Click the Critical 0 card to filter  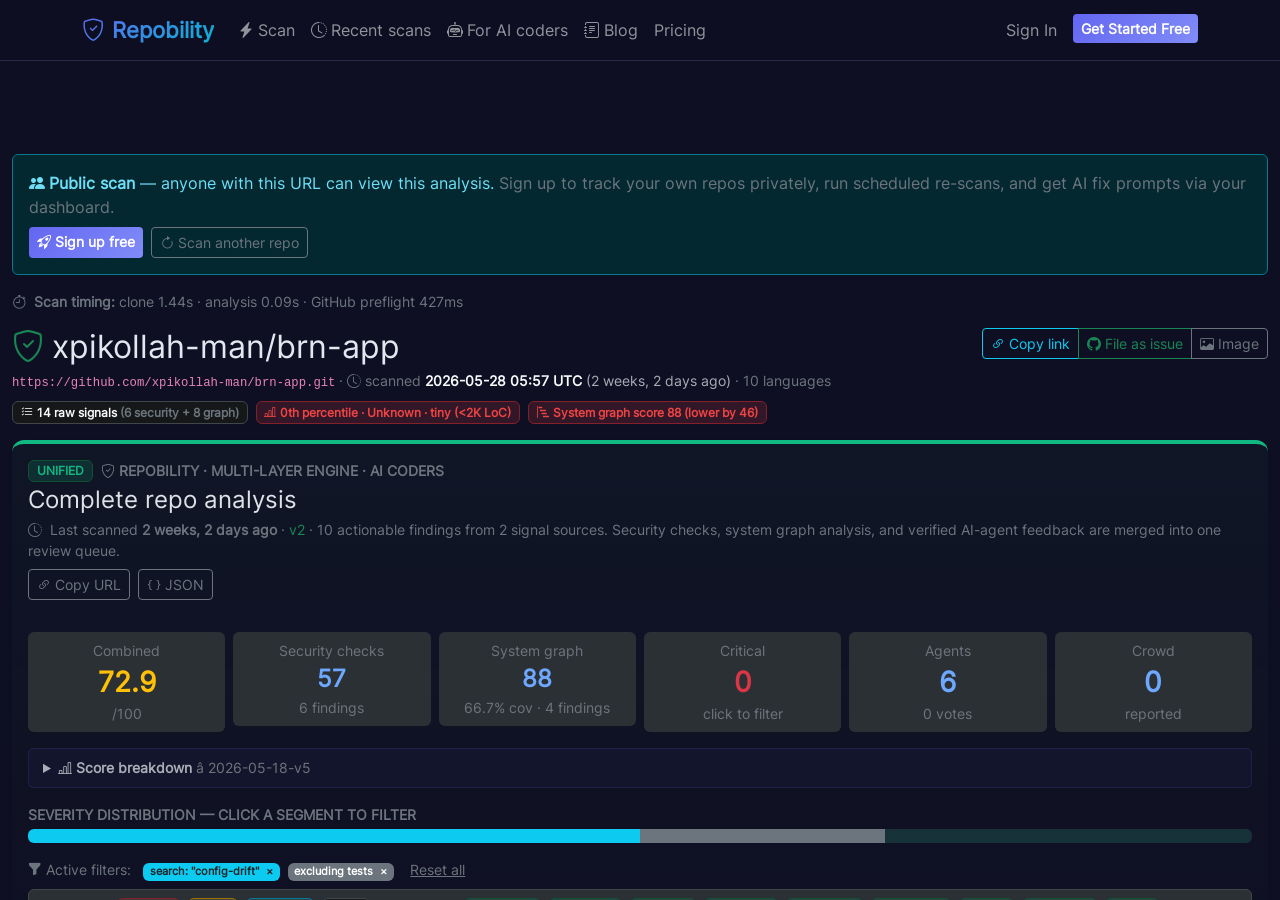coord(742,682)
